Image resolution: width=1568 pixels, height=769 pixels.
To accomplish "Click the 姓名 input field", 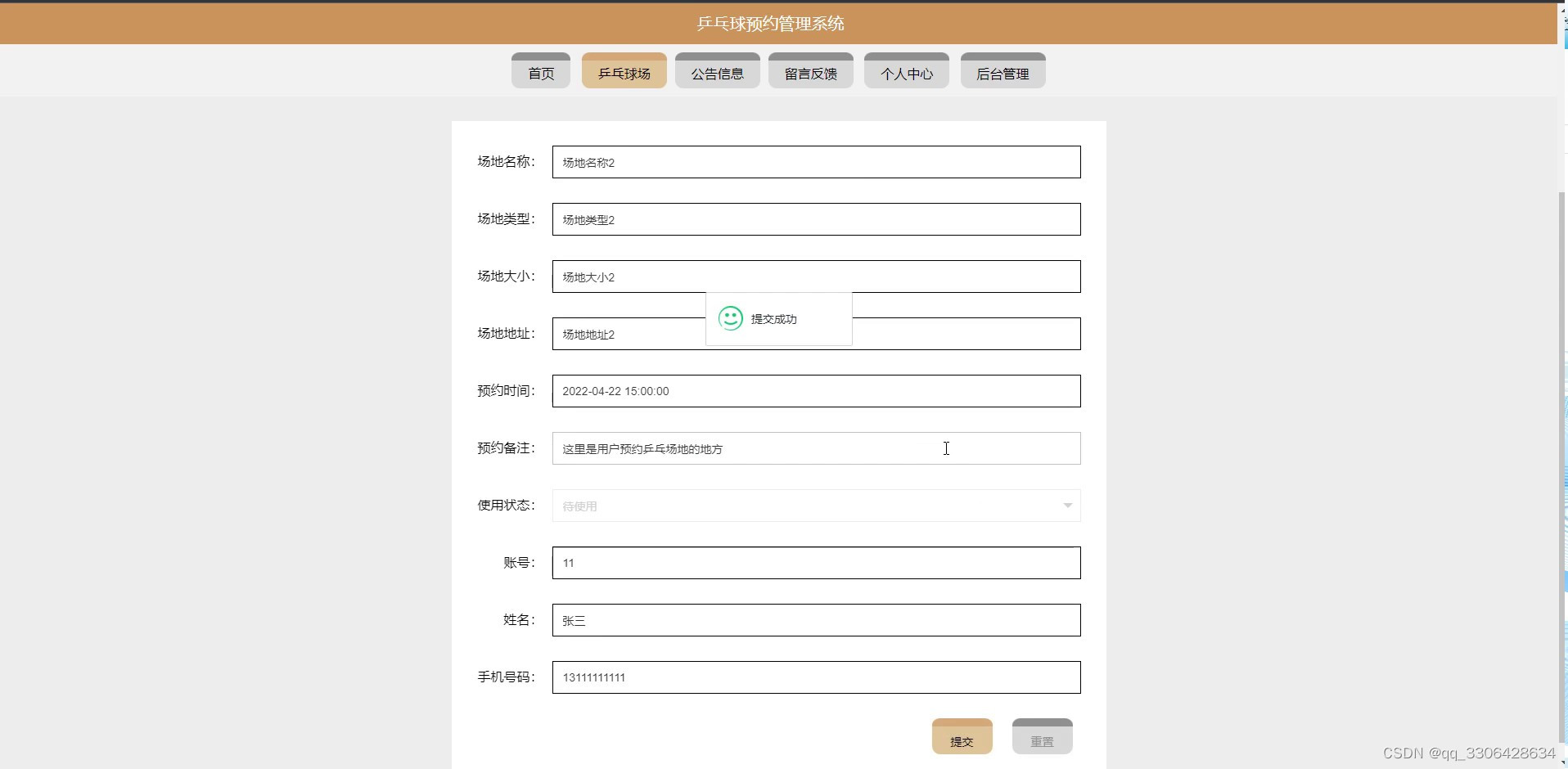I will (816, 620).
